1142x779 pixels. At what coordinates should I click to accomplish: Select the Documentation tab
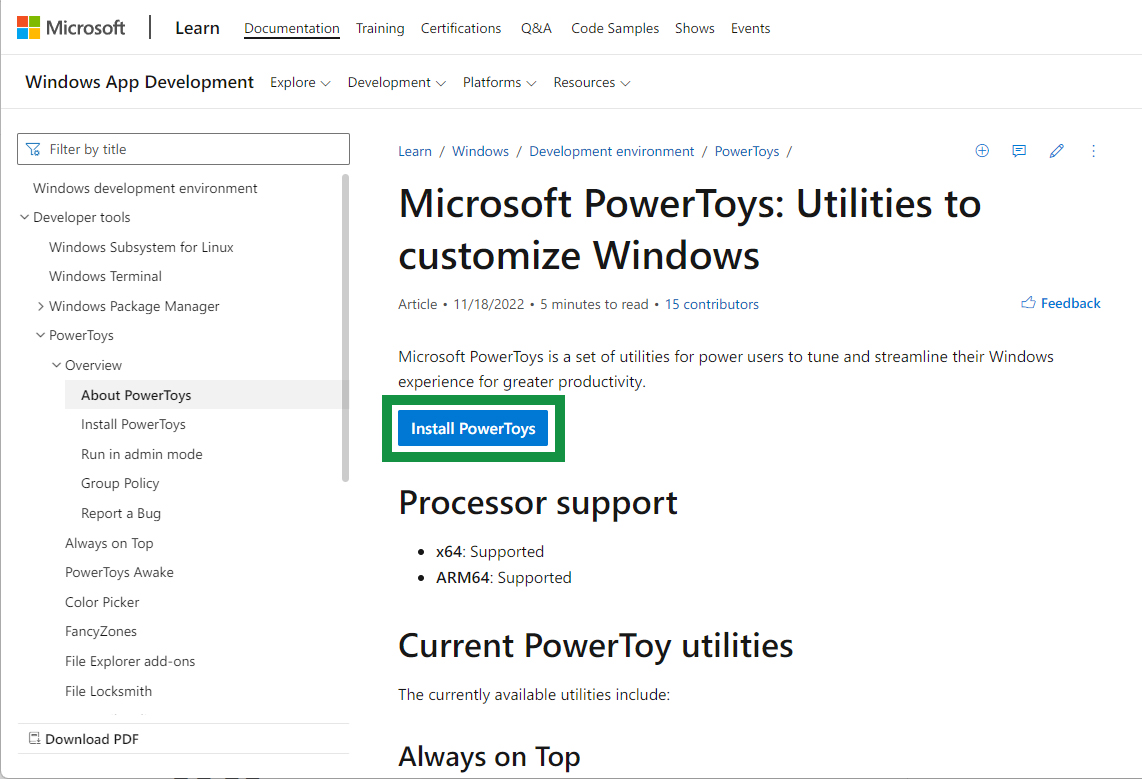(291, 28)
